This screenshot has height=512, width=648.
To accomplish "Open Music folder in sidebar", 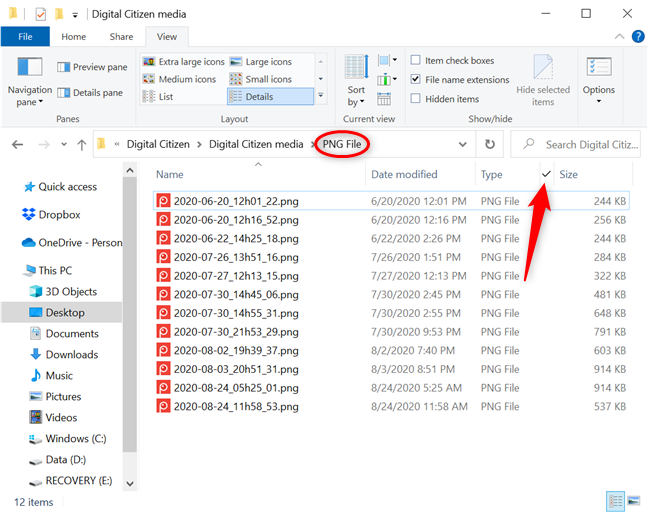I will (51, 376).
